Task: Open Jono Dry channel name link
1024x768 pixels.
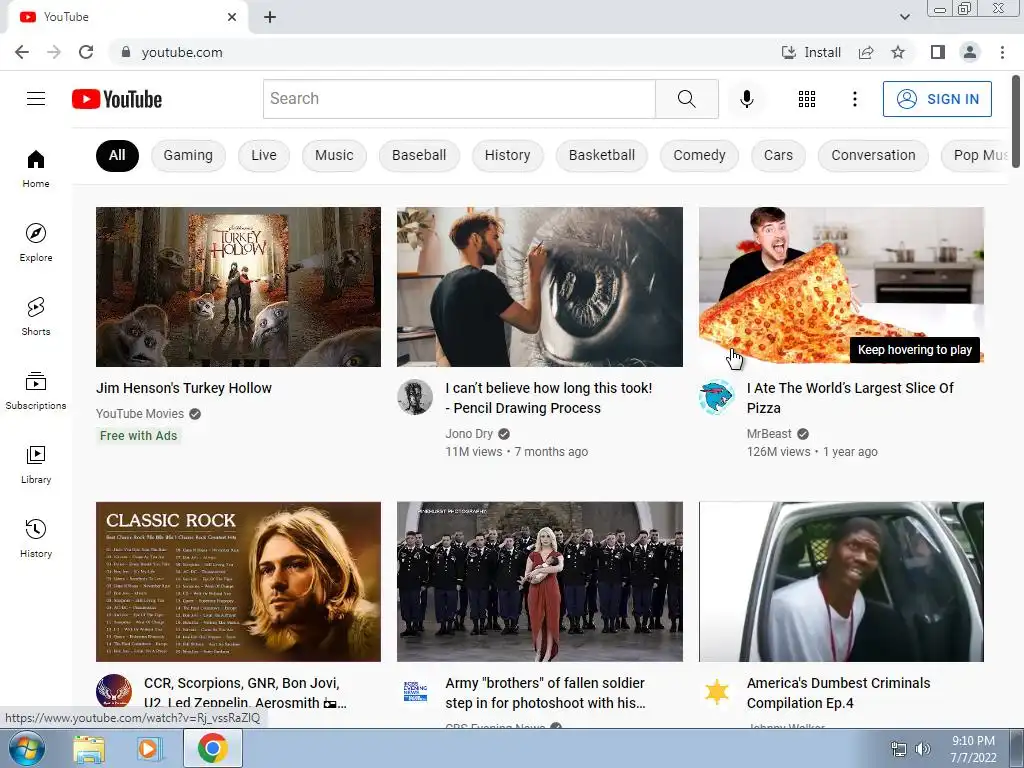Action: click(469, 434)
